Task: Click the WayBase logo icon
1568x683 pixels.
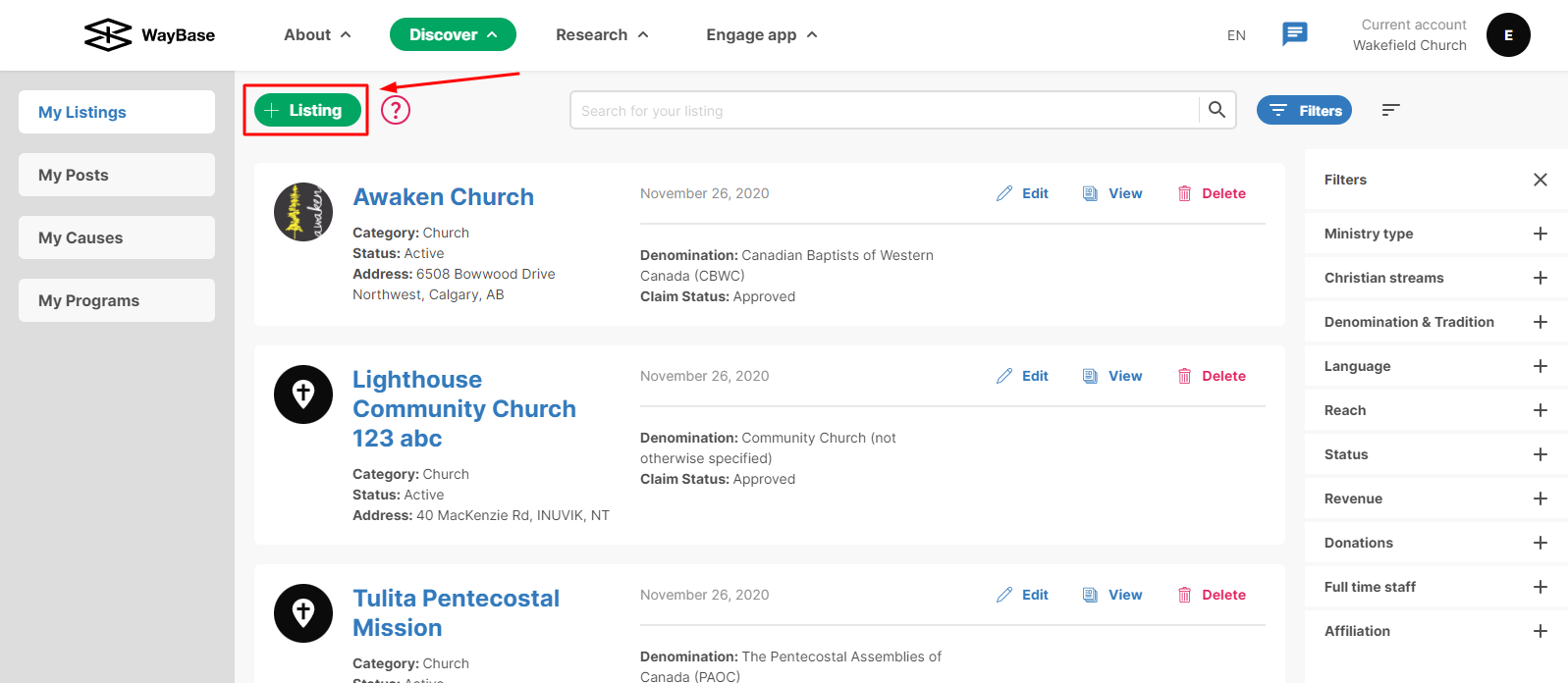Action: coord(108,35)
